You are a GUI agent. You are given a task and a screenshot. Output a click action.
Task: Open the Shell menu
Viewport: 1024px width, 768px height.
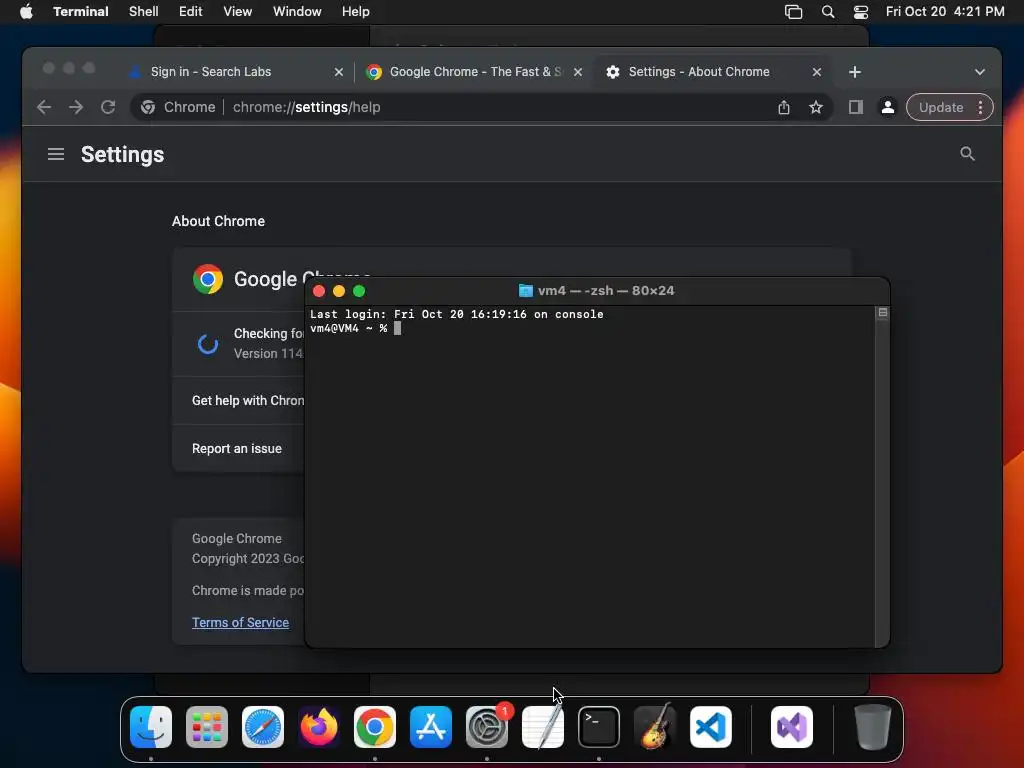tap(144, 12)
